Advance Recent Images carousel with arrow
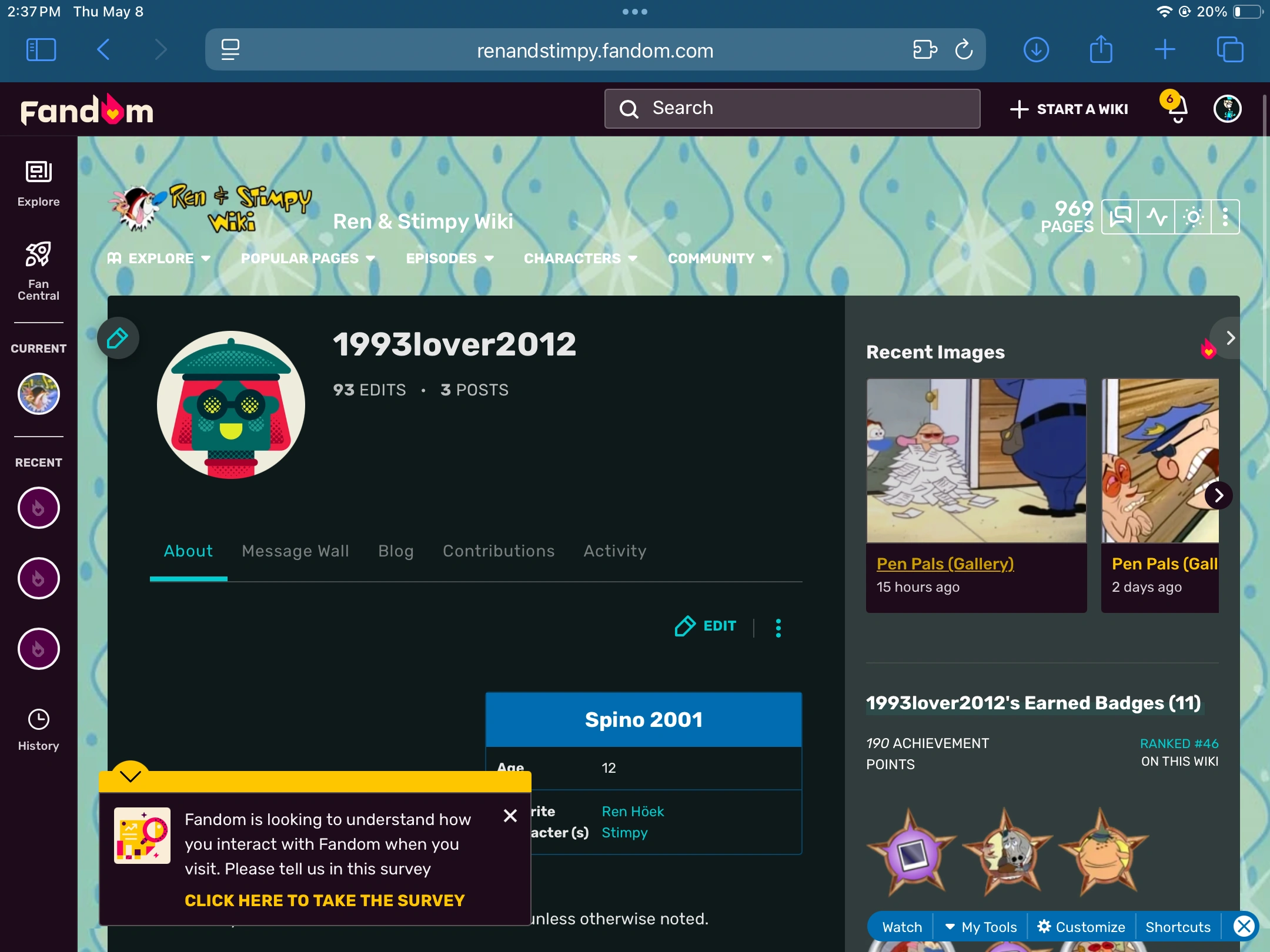This screenshot has height=952, width=1270. point(1218,495)
